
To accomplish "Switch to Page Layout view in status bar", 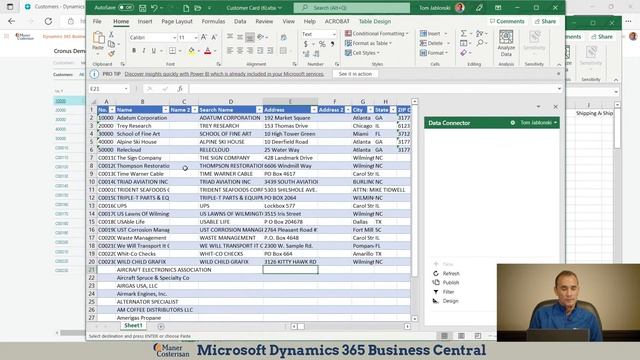I will coord(461,336).
